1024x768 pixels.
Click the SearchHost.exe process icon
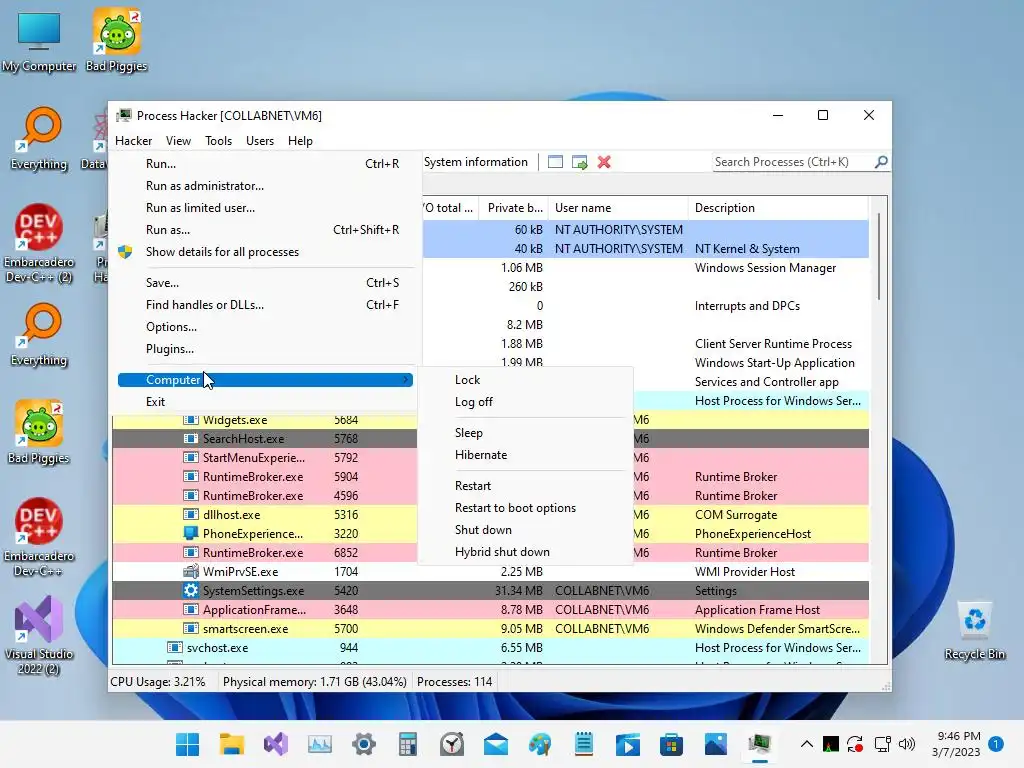pos(191,439)
